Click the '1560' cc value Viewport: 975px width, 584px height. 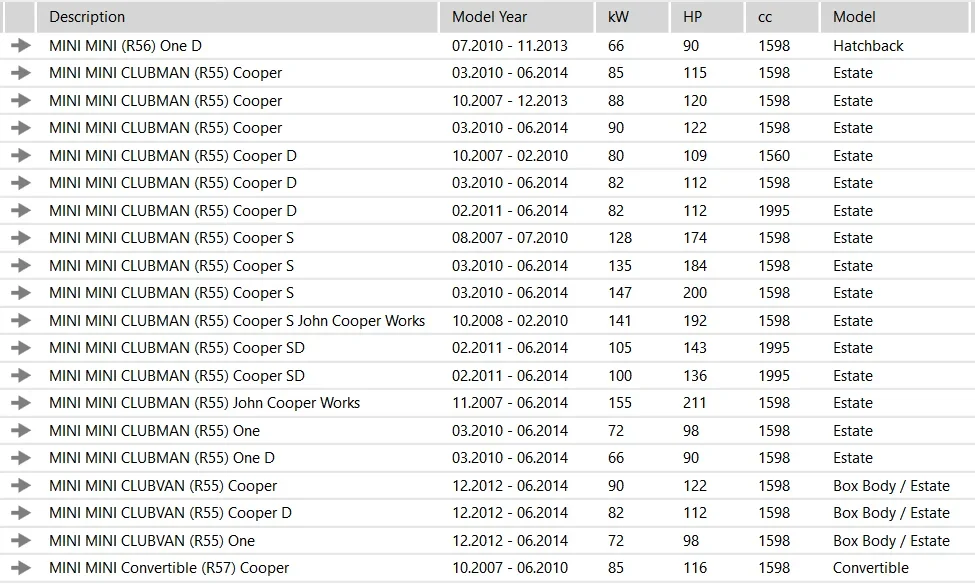pyautogui.click(x=774, y=155)
